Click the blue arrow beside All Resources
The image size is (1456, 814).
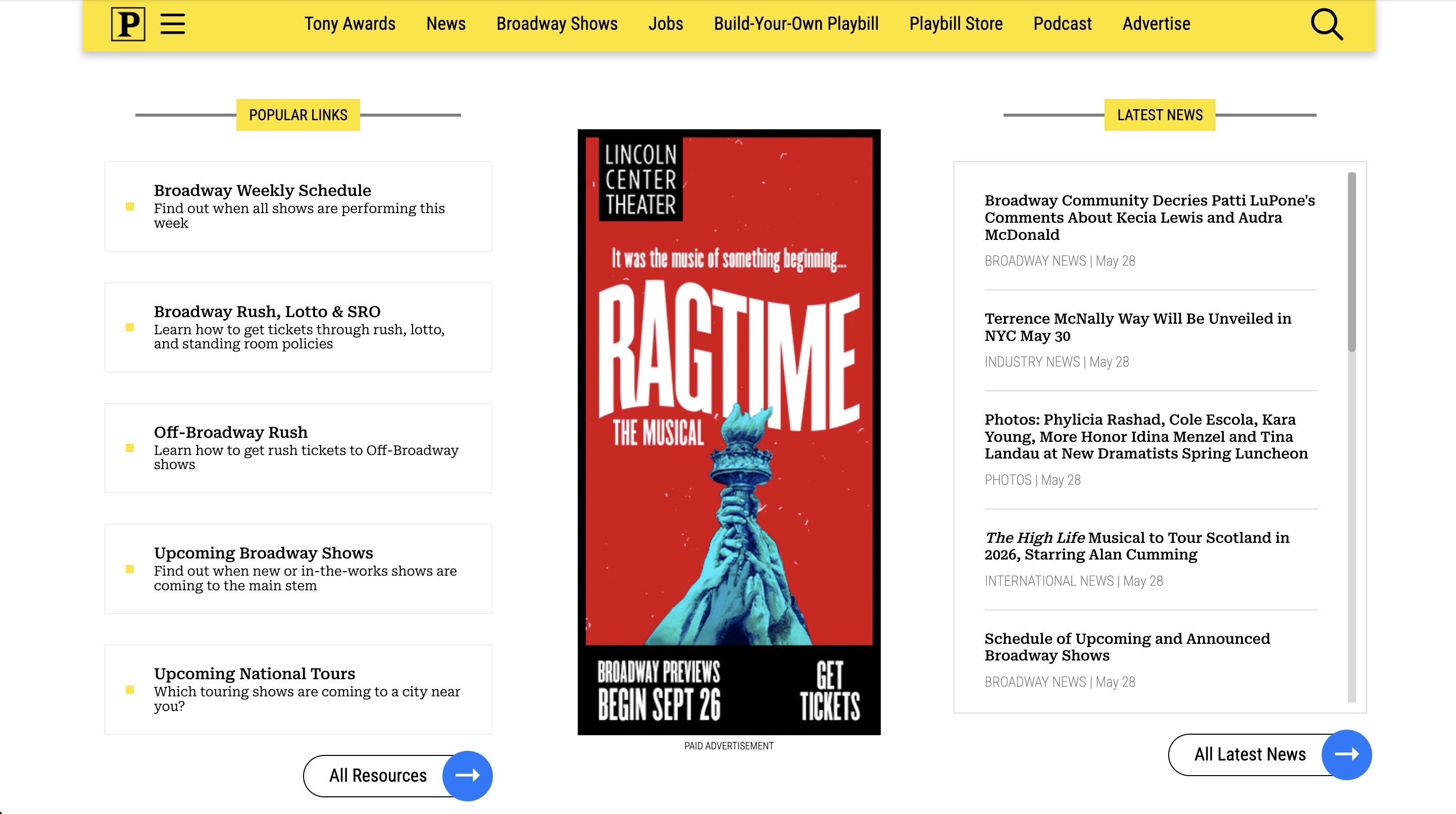468,775
